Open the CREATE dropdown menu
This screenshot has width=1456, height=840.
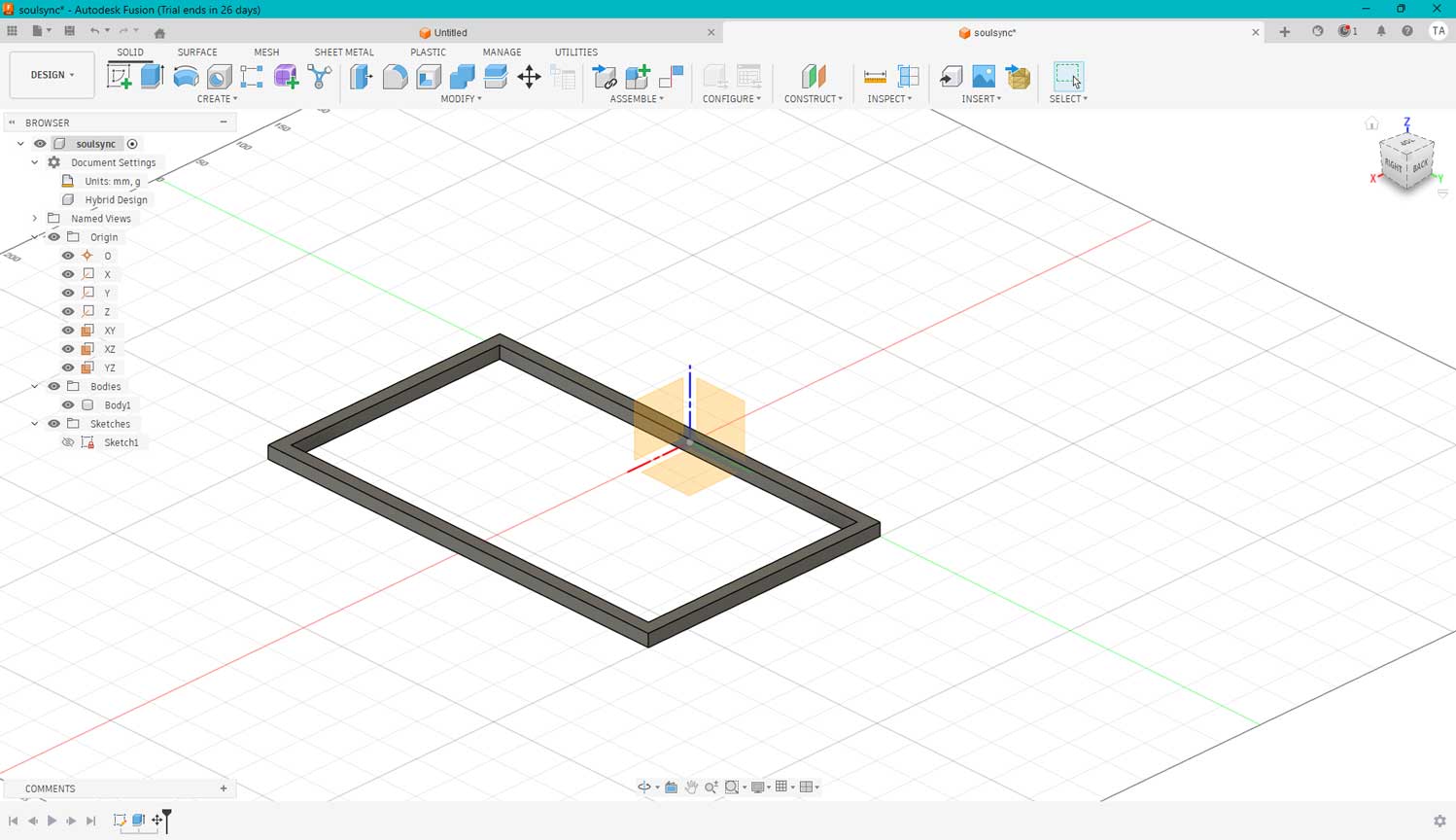click(x=217, y=99)
